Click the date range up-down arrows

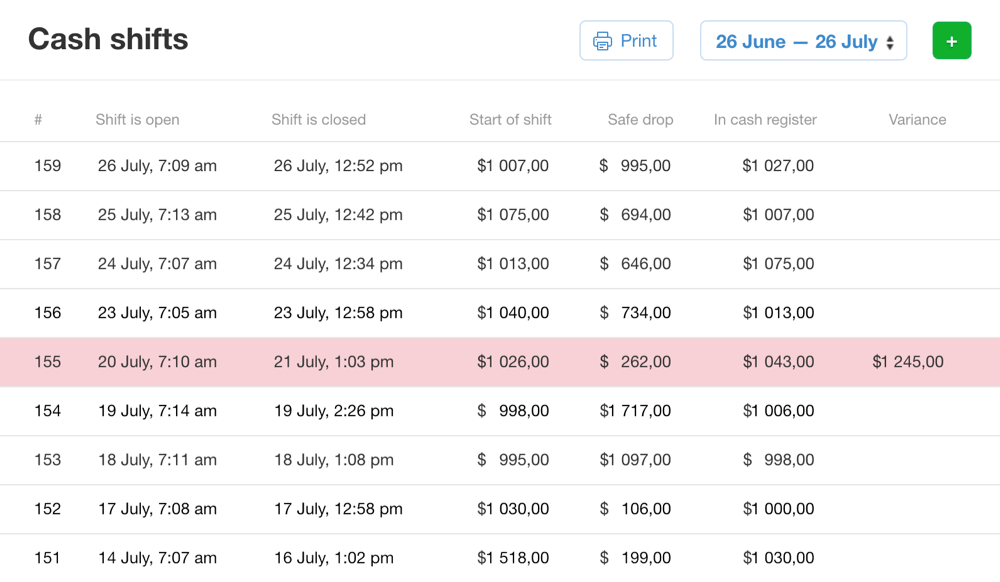coord(890,42)
